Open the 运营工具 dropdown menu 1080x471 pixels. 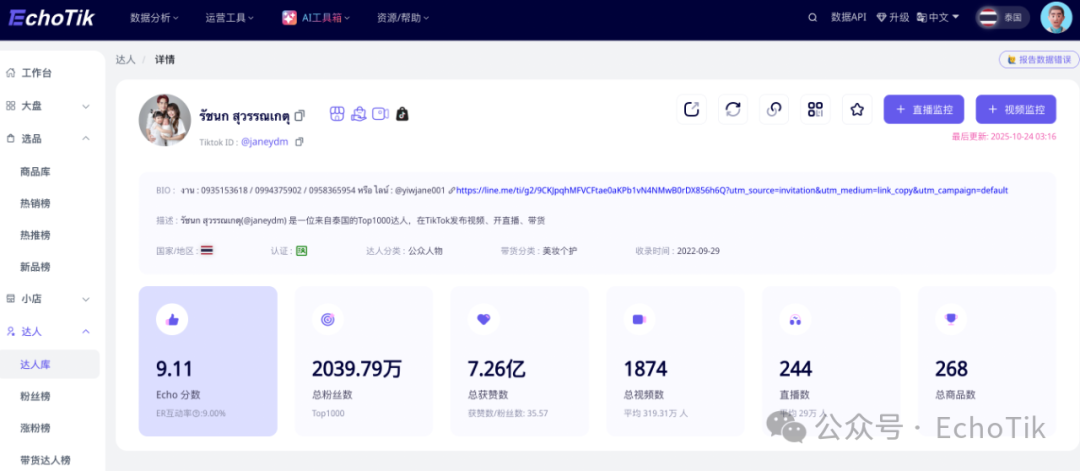[229, 17]
